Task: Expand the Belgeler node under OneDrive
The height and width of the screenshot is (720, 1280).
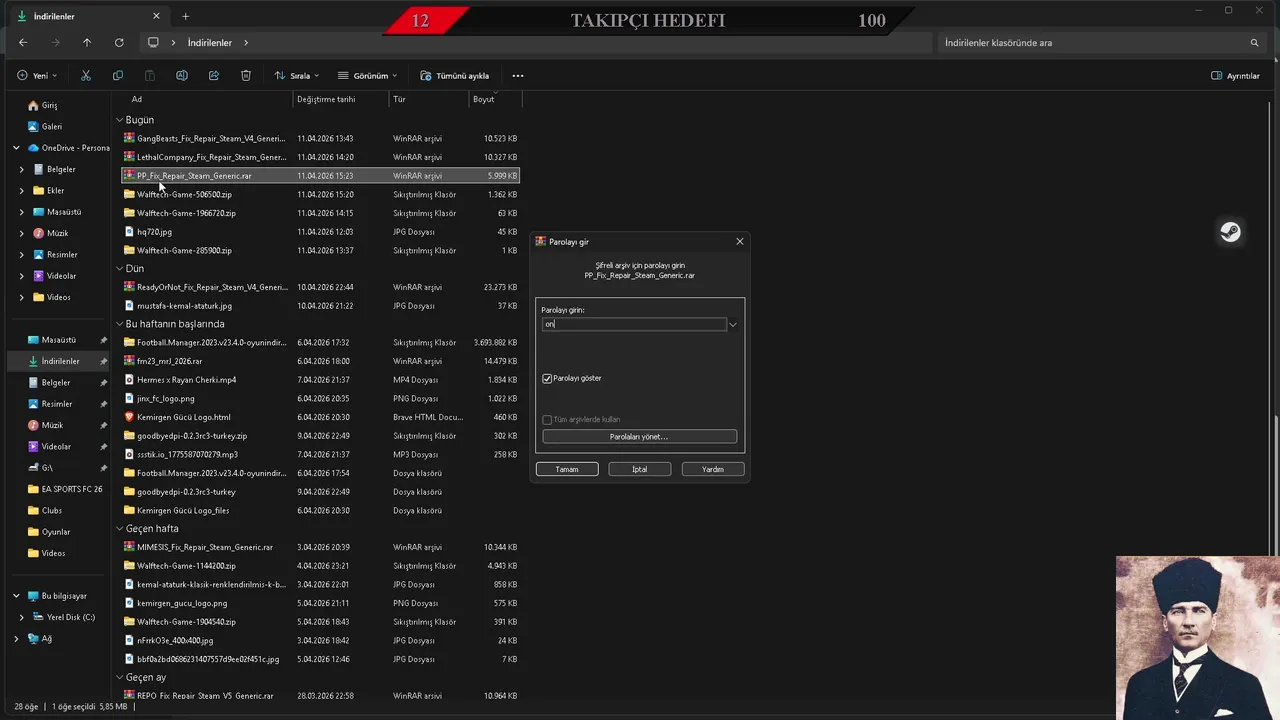Action: [x=22, y=169]
